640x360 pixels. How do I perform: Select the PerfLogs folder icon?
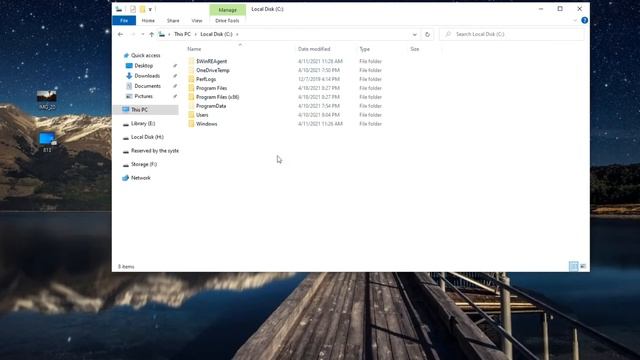point(191,79)
